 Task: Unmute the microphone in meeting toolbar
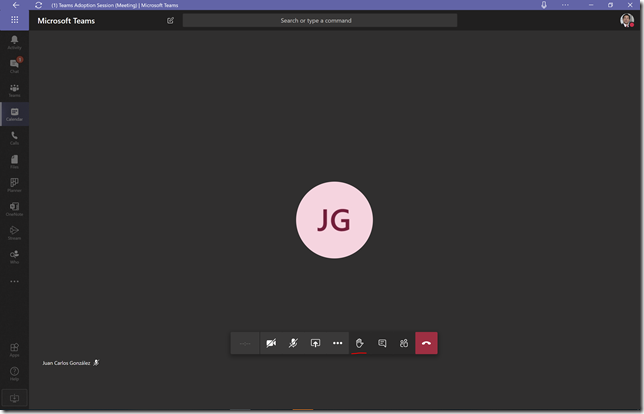(x=293, y=343)
